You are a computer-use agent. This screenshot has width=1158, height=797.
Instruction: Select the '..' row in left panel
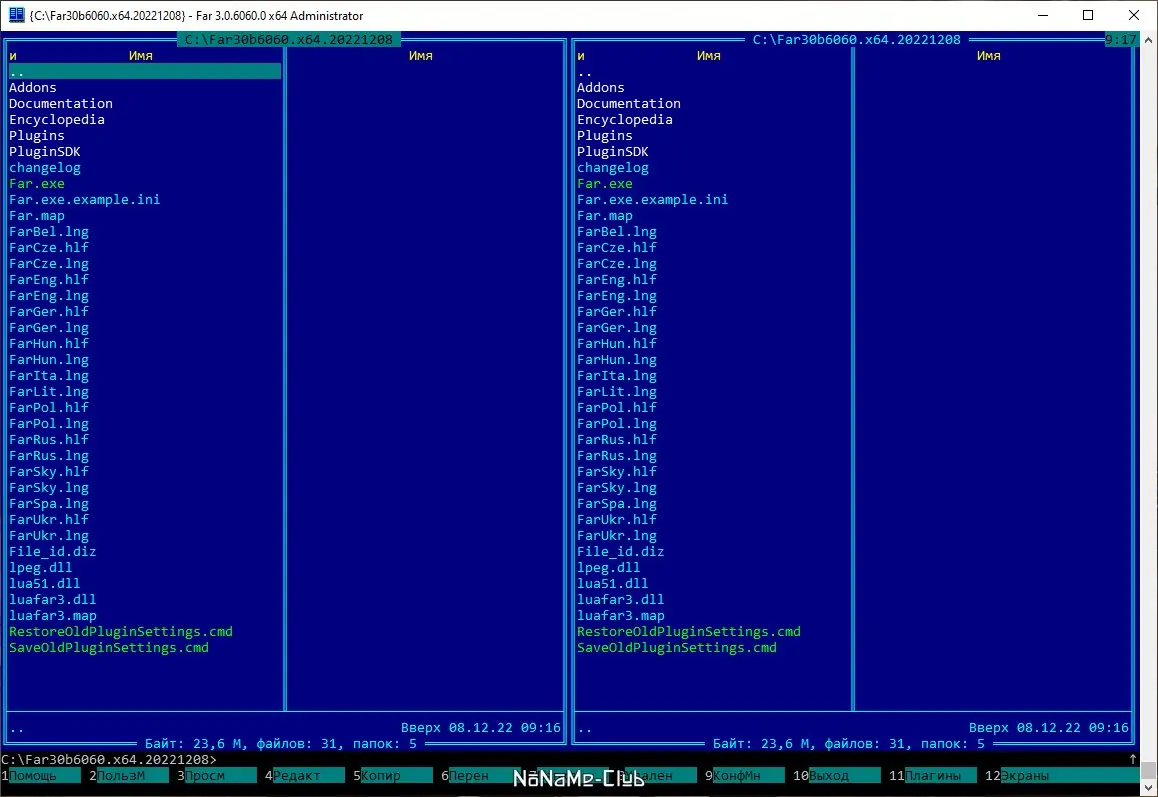[x=145, y=72]
